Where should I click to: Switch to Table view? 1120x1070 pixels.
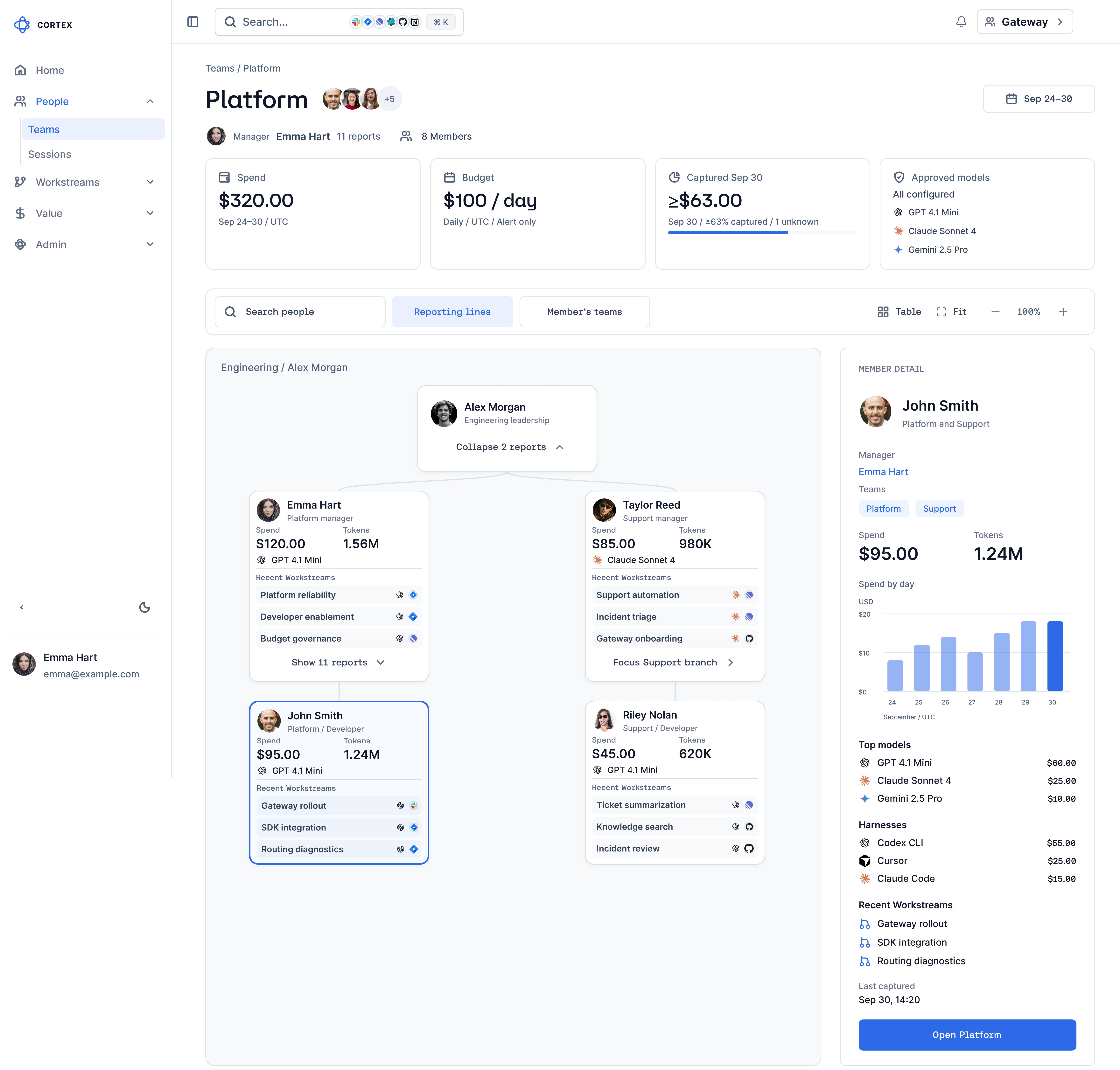pos(899,312)
